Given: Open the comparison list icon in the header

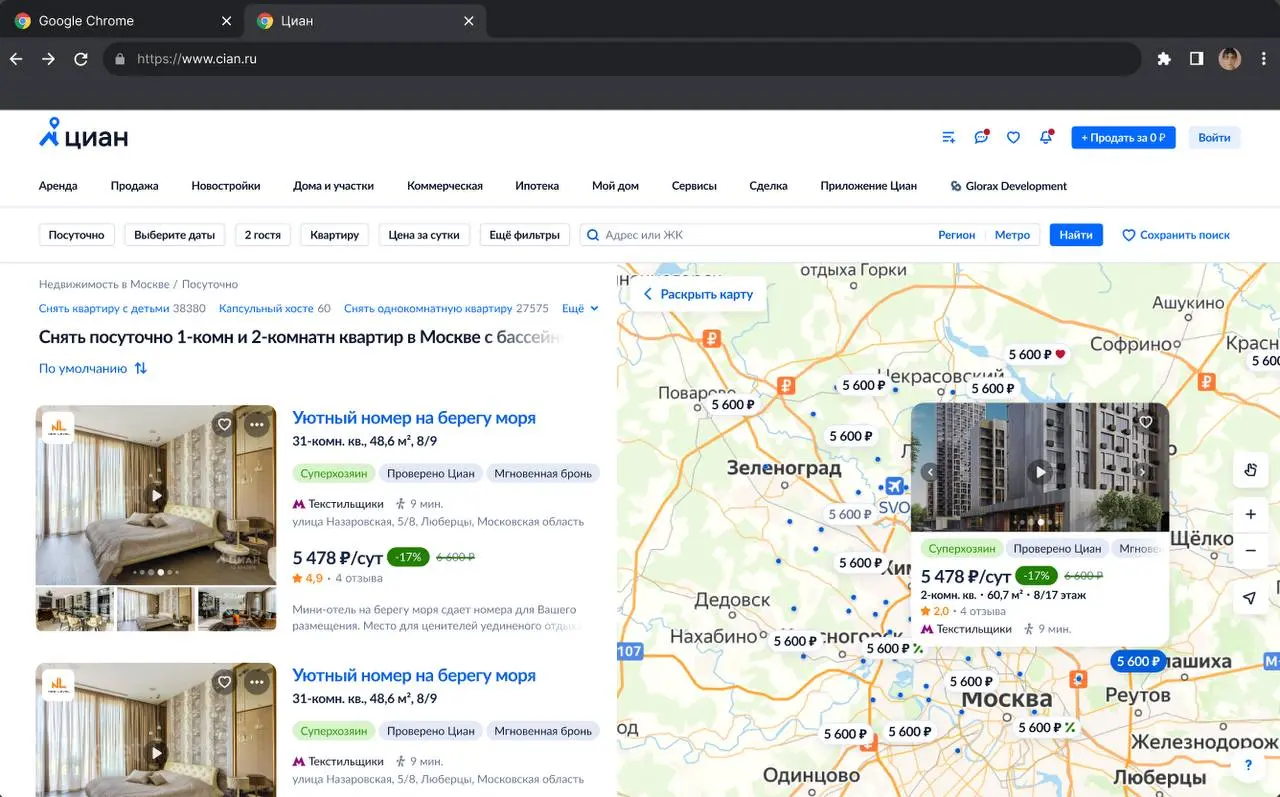Looking at the screenshot, I should coord(949,138).
